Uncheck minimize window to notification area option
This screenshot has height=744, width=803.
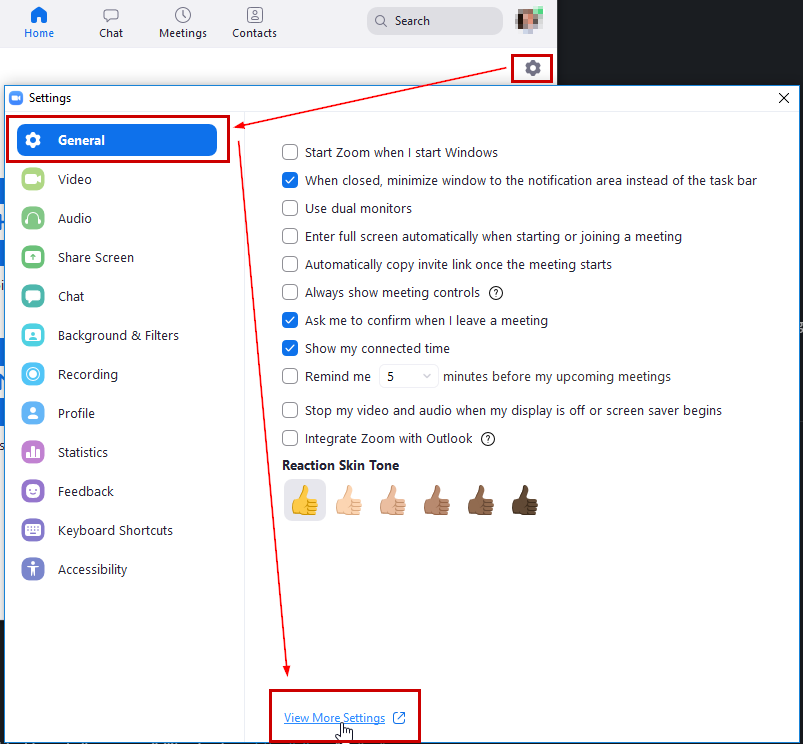tap(290, 180)
